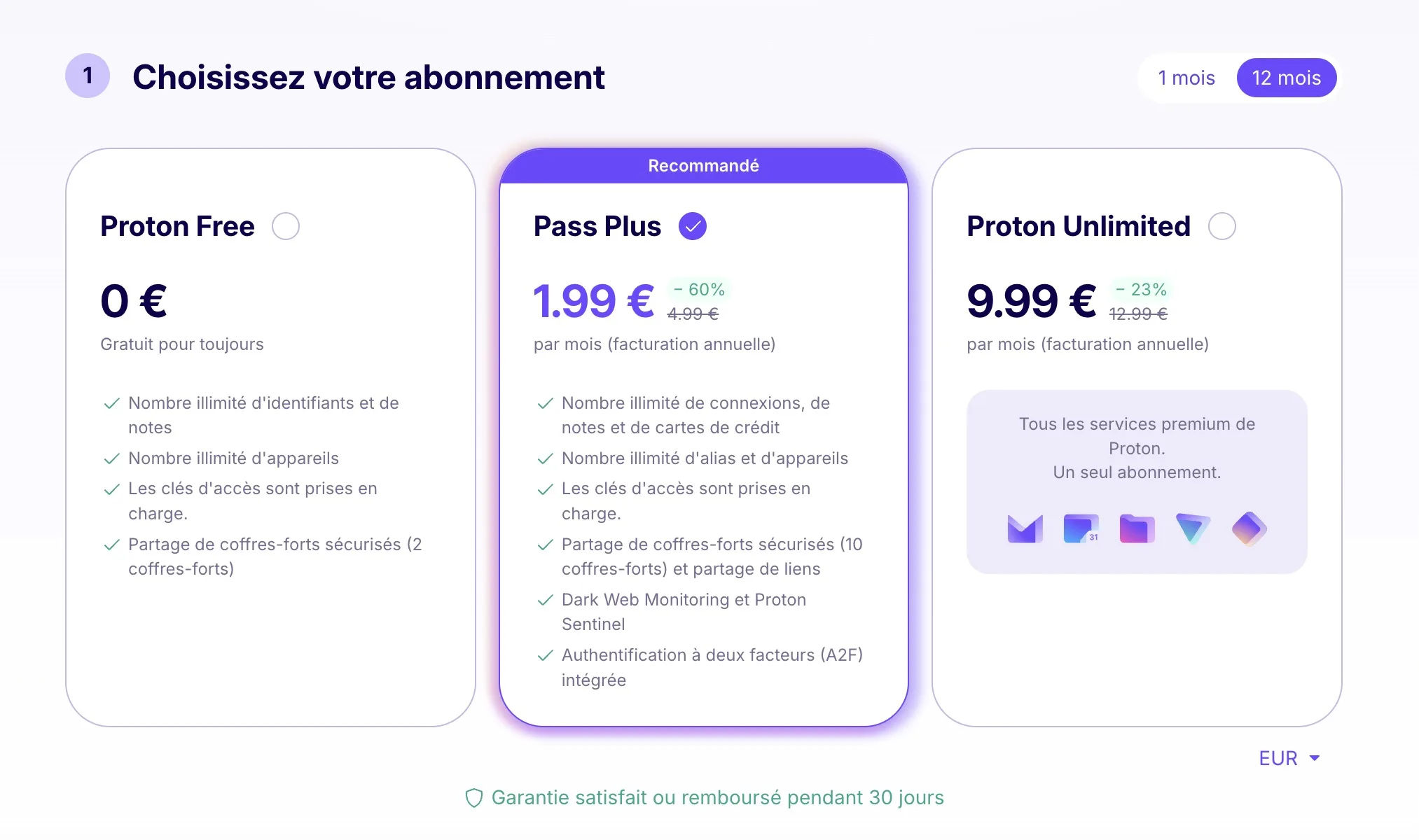Click the Proton Calendar icon

tap(1081, 528)
